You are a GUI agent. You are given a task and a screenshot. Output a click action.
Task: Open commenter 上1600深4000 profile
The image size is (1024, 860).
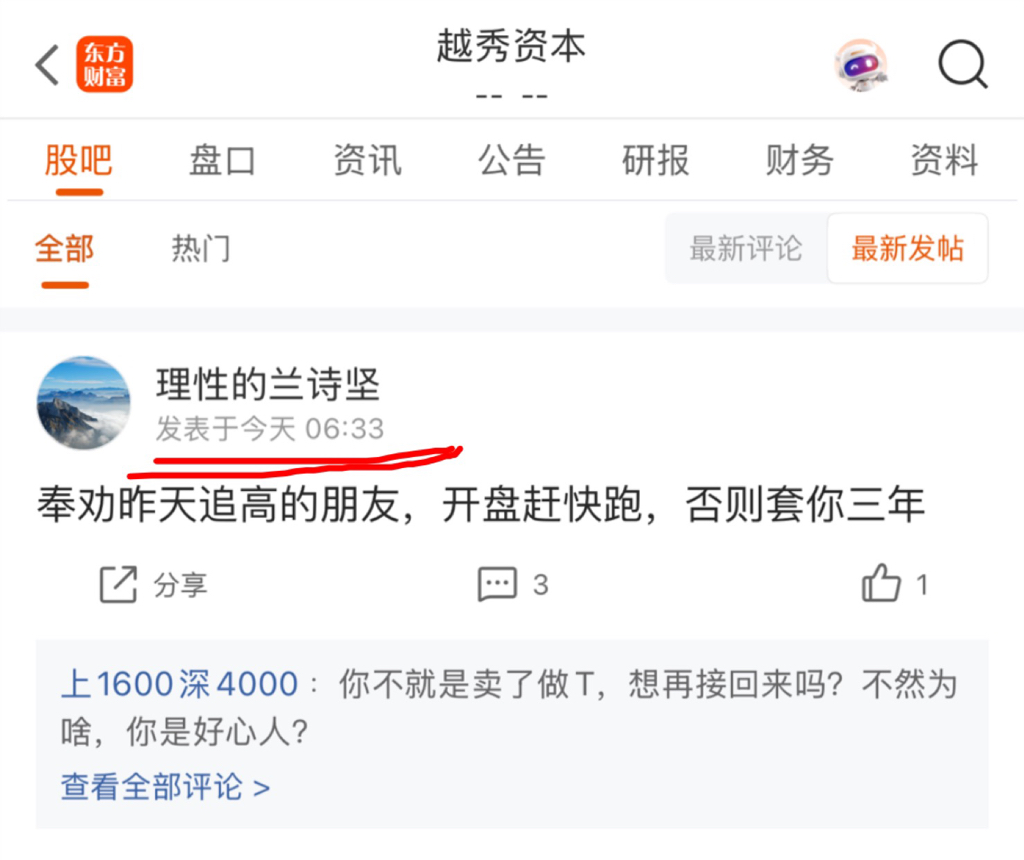tap(180, 684)
